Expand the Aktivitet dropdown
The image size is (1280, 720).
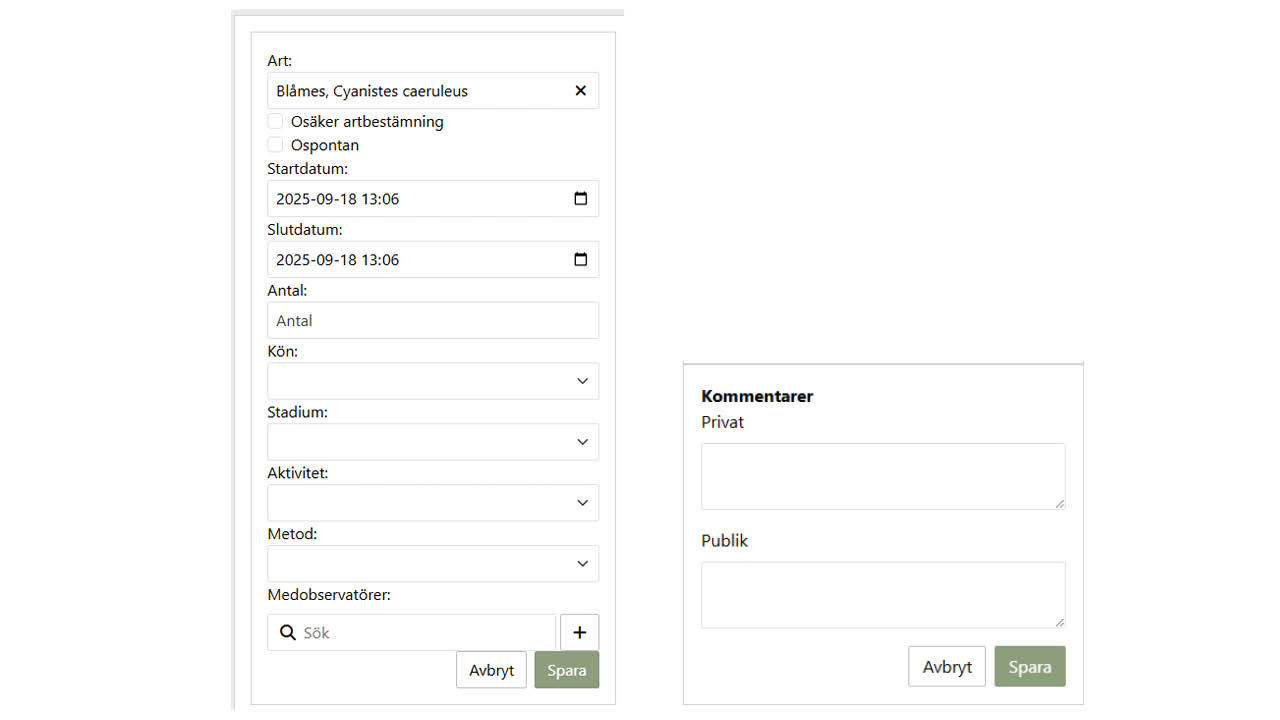433,503
